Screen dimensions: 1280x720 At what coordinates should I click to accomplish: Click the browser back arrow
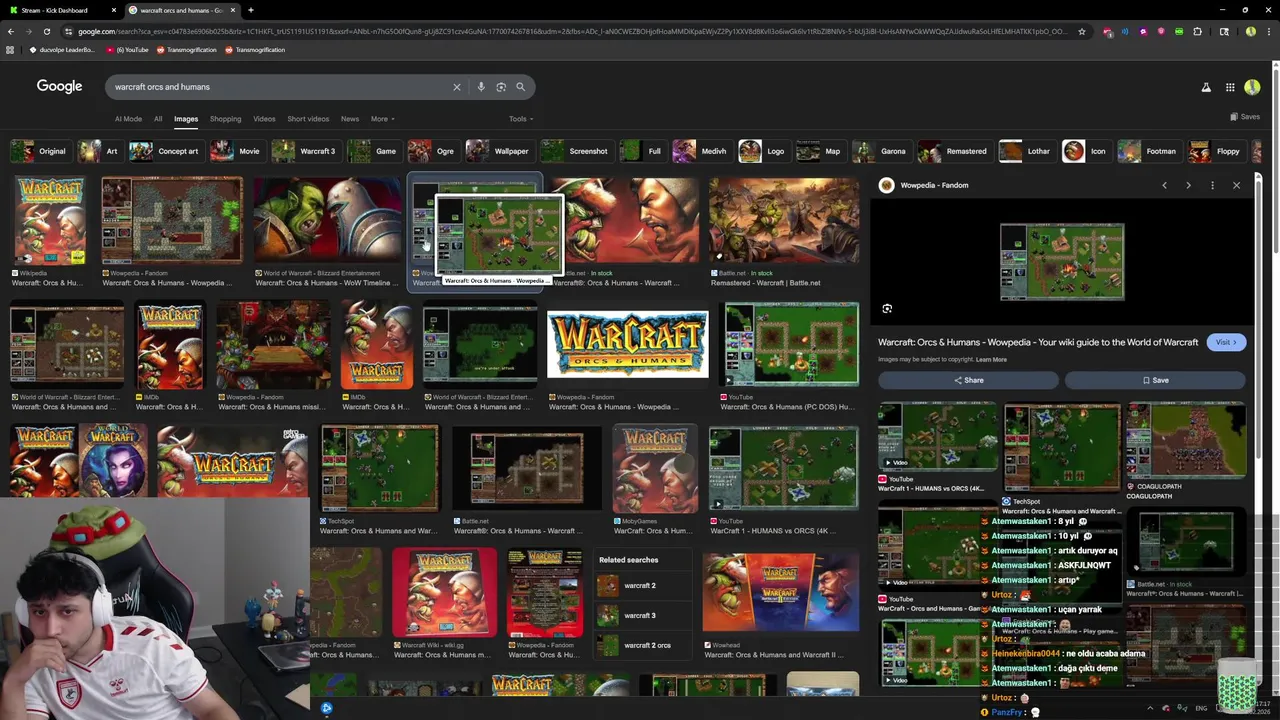click(11, 31)
